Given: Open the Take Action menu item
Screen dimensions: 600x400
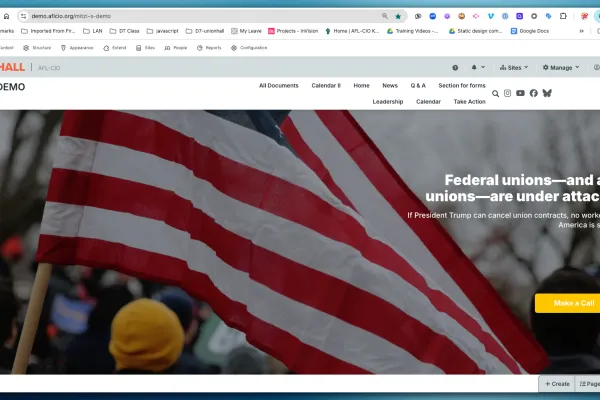Looking at the screenshot, I should (x=469, y=102).
